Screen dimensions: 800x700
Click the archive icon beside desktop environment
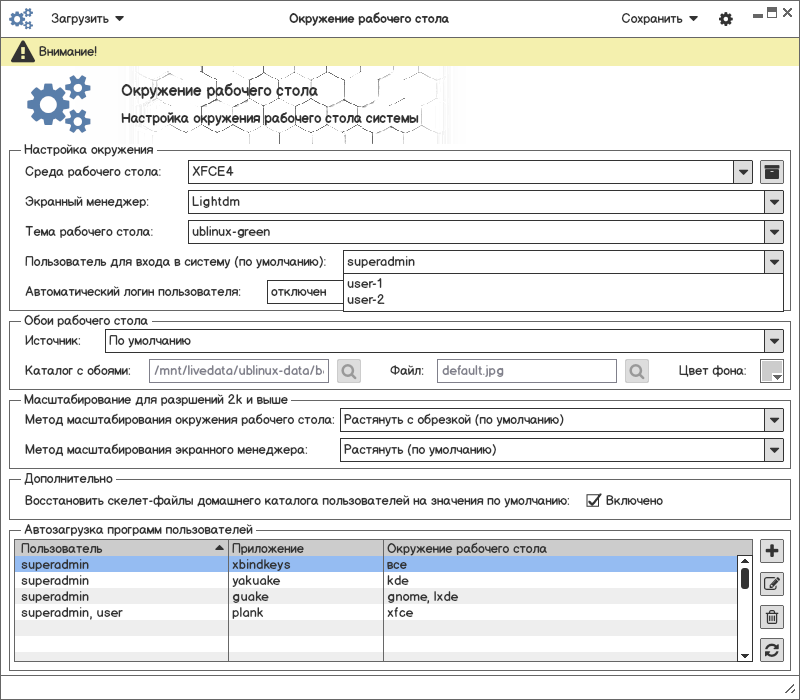[771, 172]
